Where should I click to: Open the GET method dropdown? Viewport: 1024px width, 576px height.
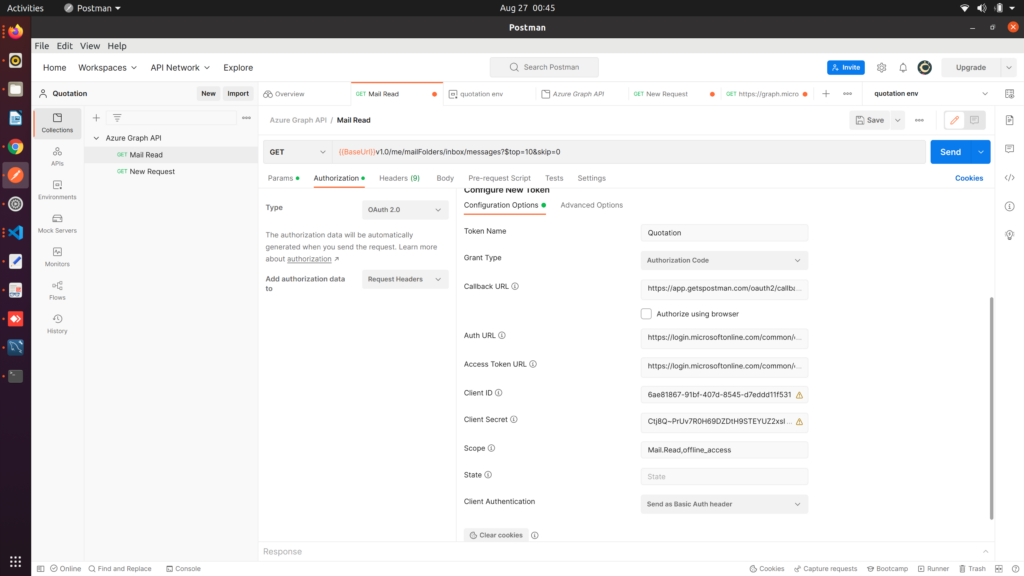pos(297,152)
